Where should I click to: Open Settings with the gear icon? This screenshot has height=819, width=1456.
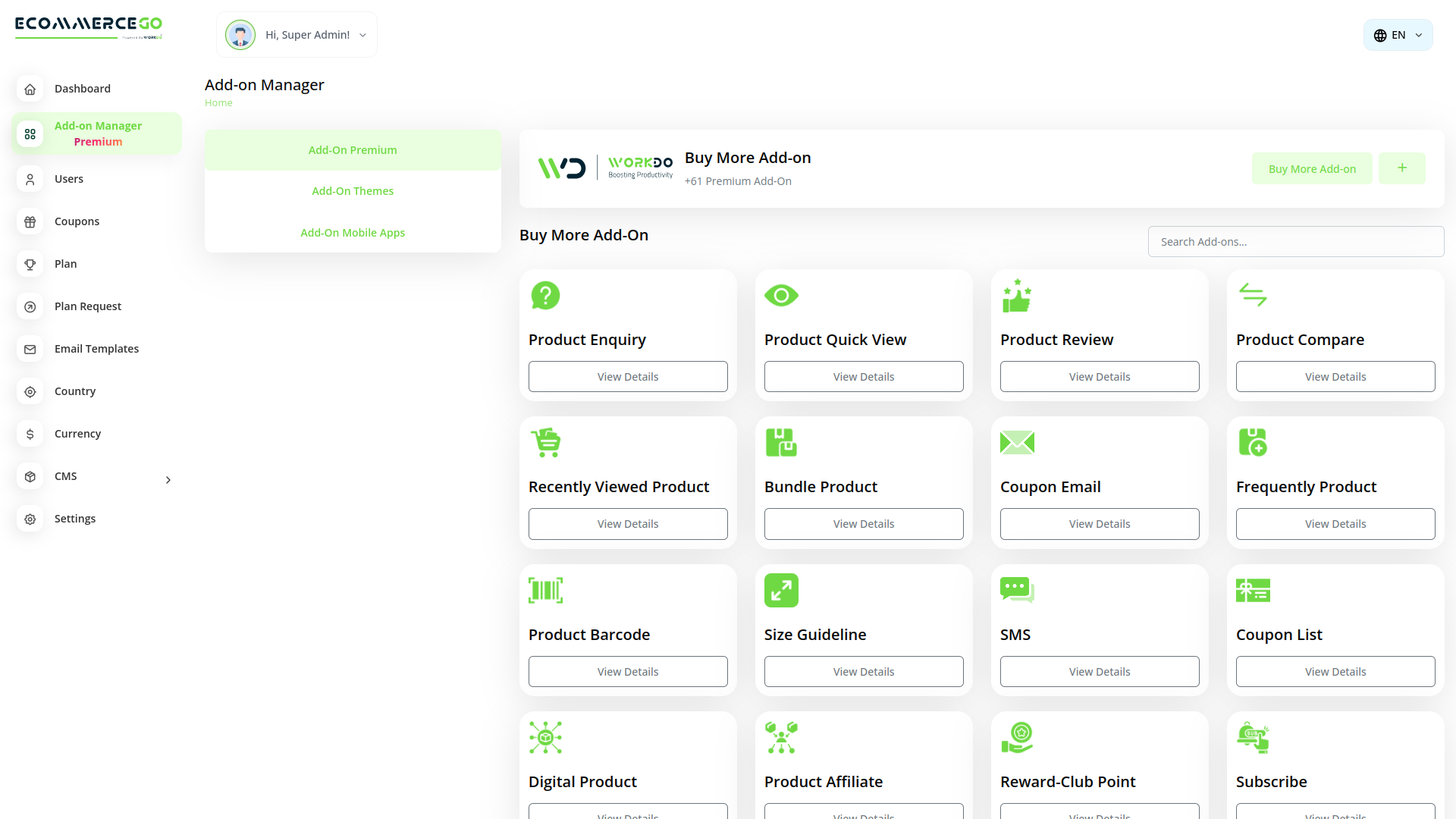(30, 519)
